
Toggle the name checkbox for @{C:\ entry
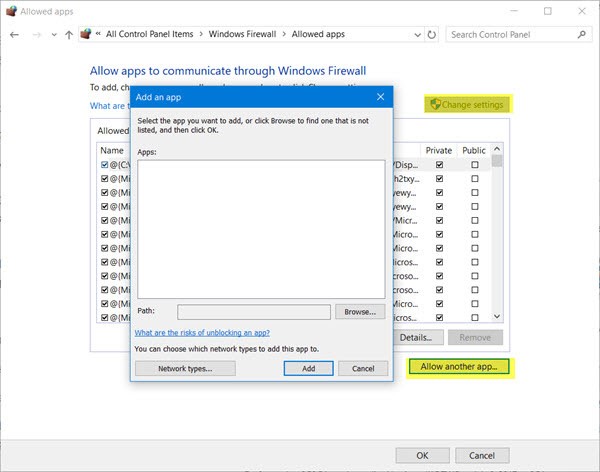point(104,165)
